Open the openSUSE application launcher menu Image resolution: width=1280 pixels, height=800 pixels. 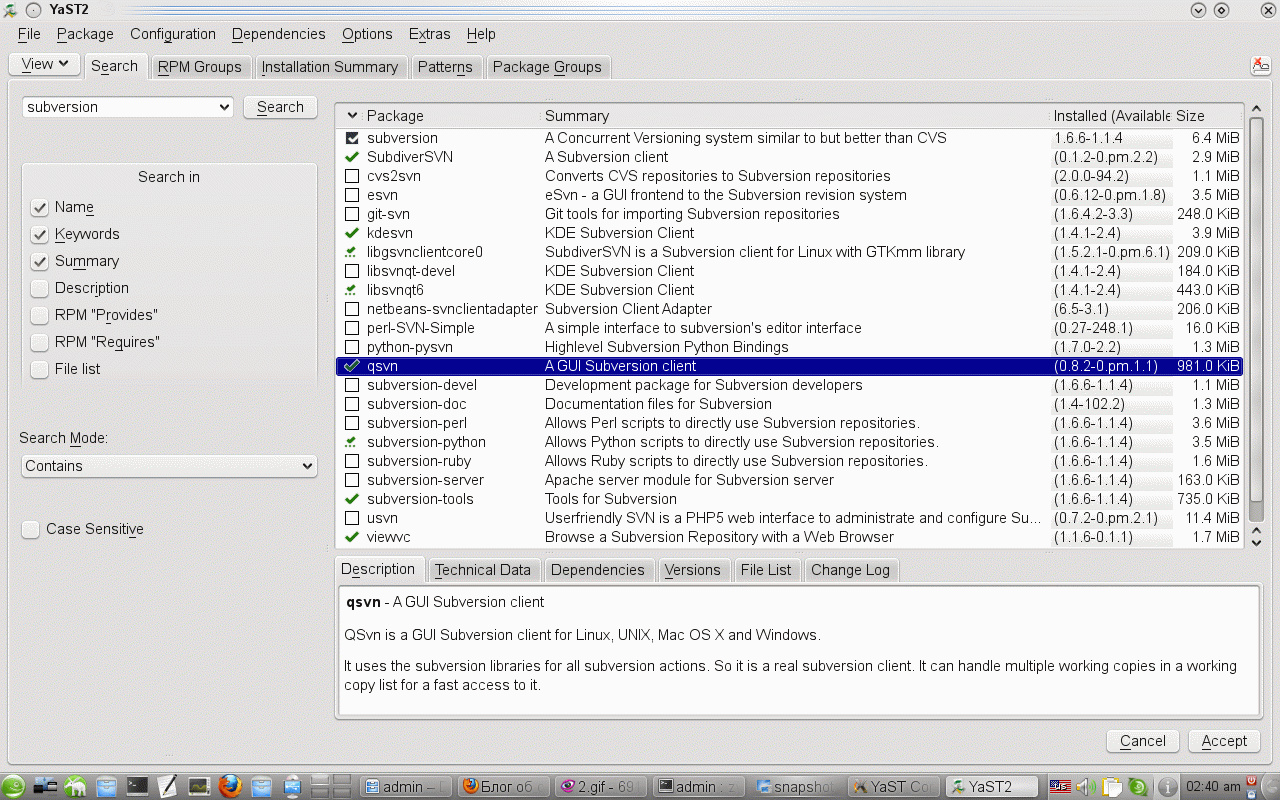(14, 786)
